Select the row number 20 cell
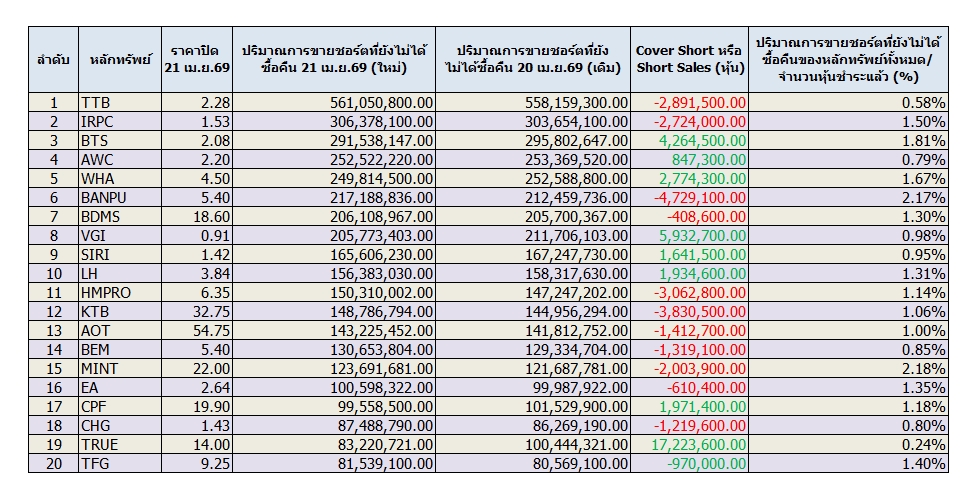Image resolution: width=978 pixels, height=498 pixels. point(52,463)
